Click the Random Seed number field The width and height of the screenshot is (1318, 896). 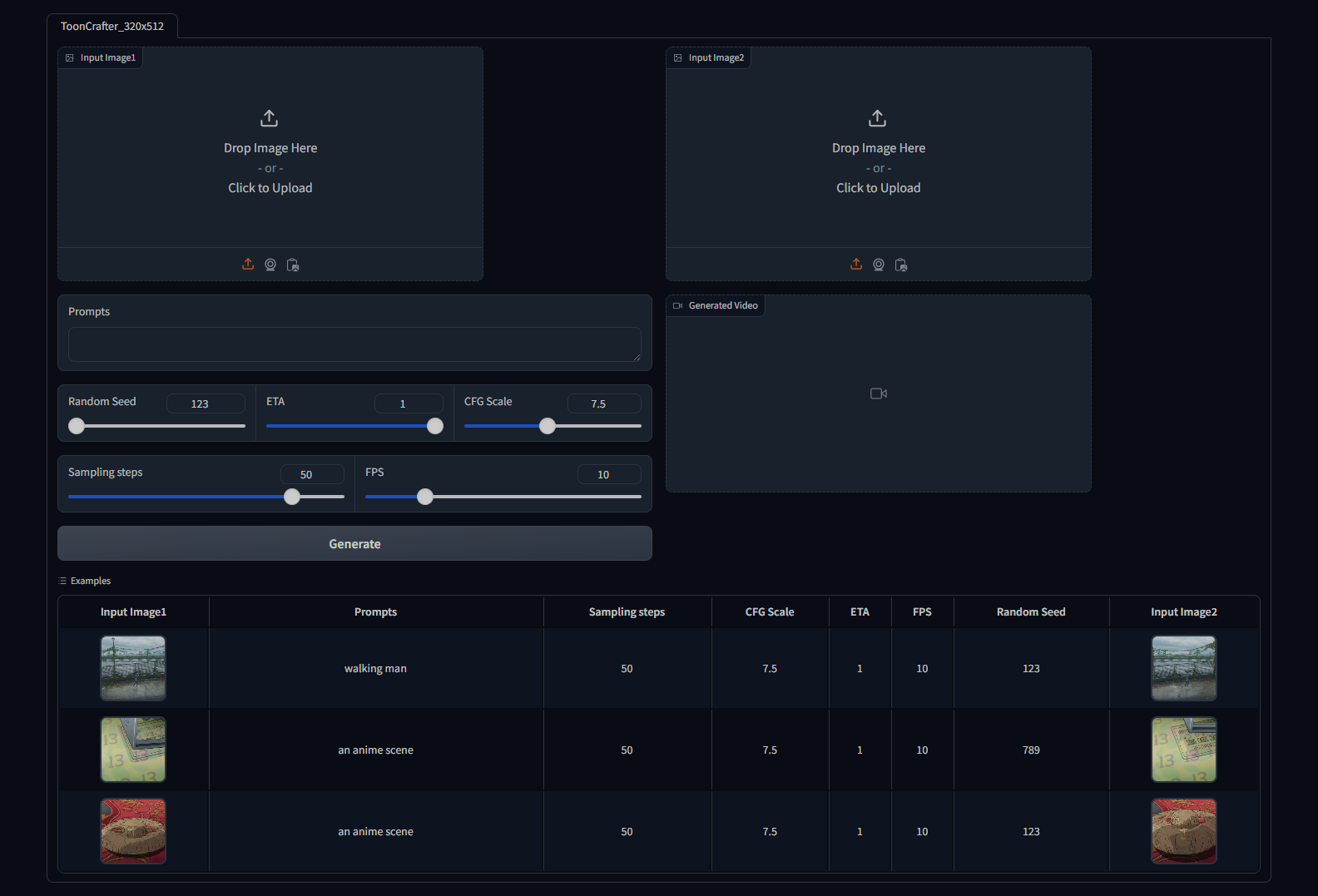206,403
